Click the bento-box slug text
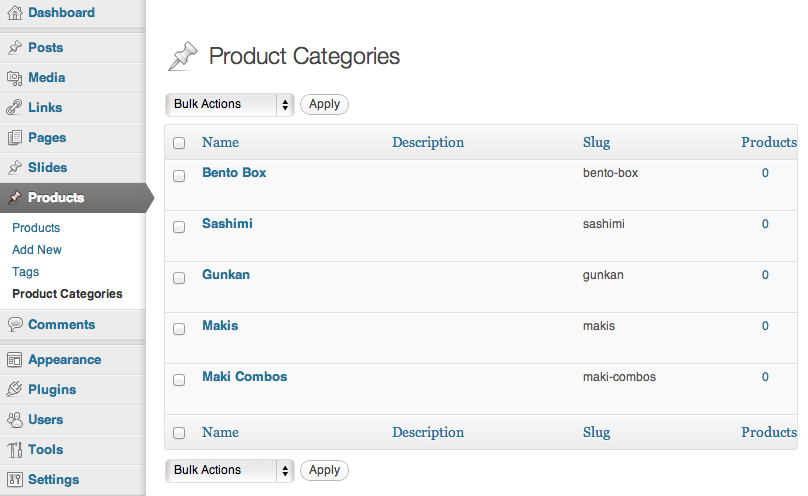Image resolution: width=808 pixels, height=496 pixels. [610, 173]
